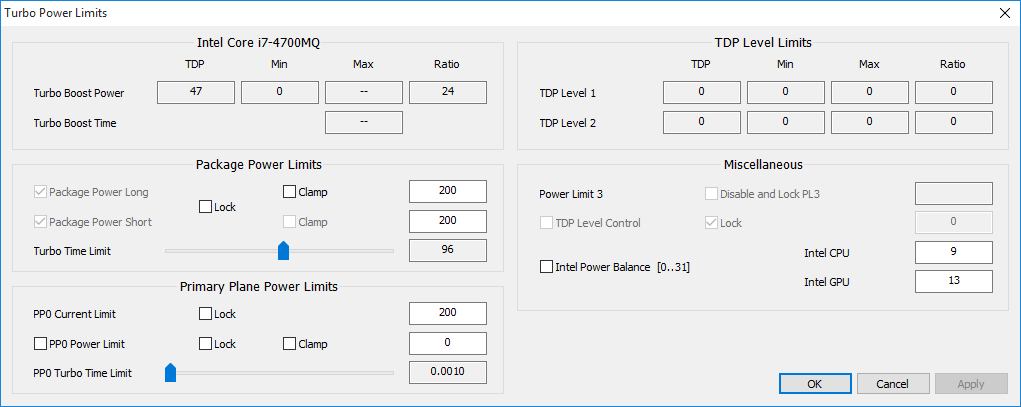1021x407 pixels.
Task: Click the Package Power Short value field
Action: tap(448, 221)
